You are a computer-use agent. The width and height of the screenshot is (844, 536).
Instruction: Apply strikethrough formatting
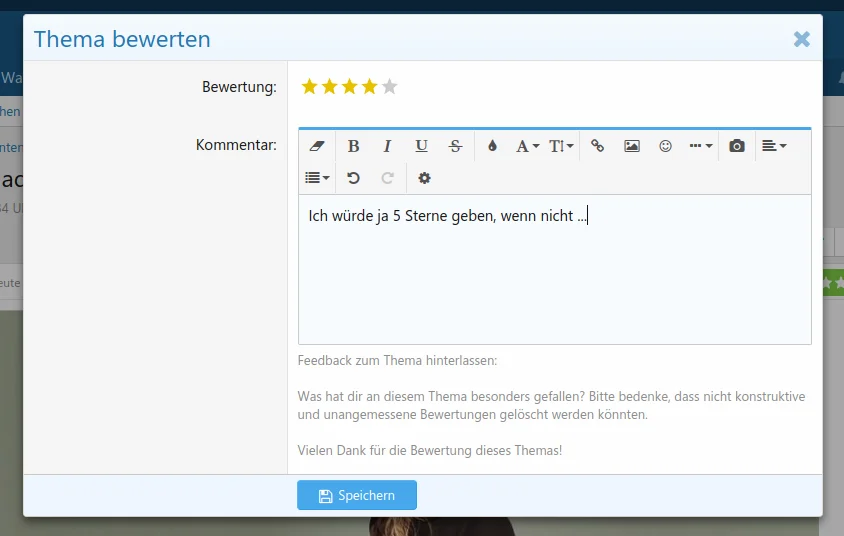point(455,146)
